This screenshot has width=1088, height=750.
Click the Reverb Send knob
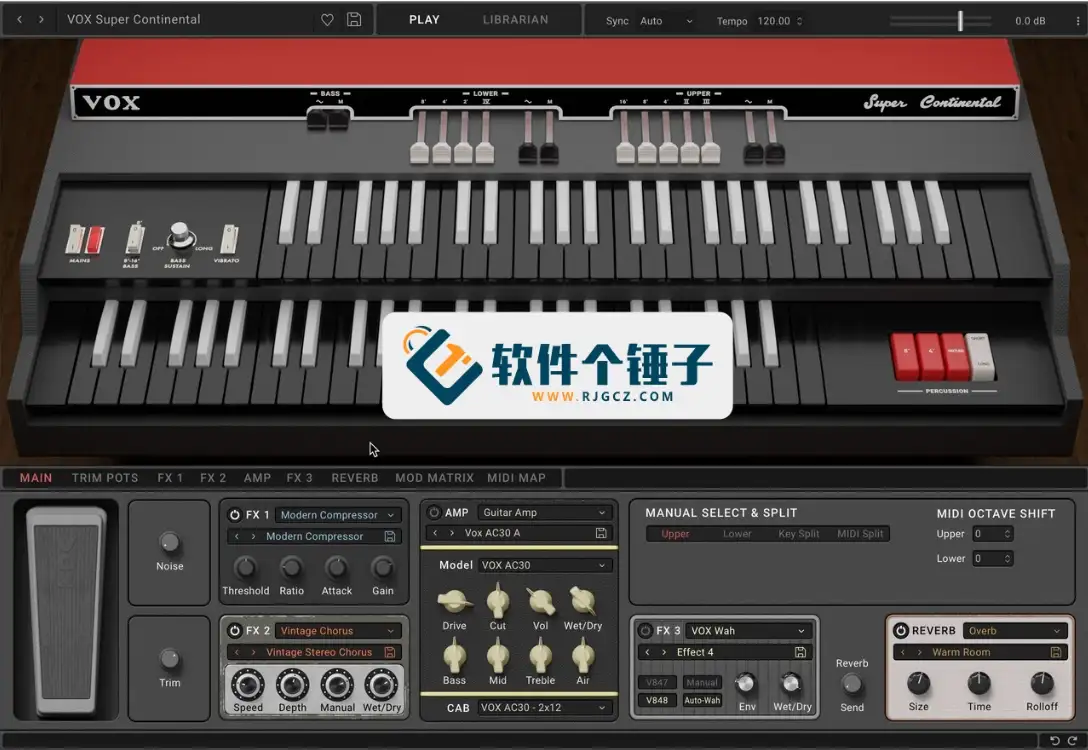click(851, 685)
